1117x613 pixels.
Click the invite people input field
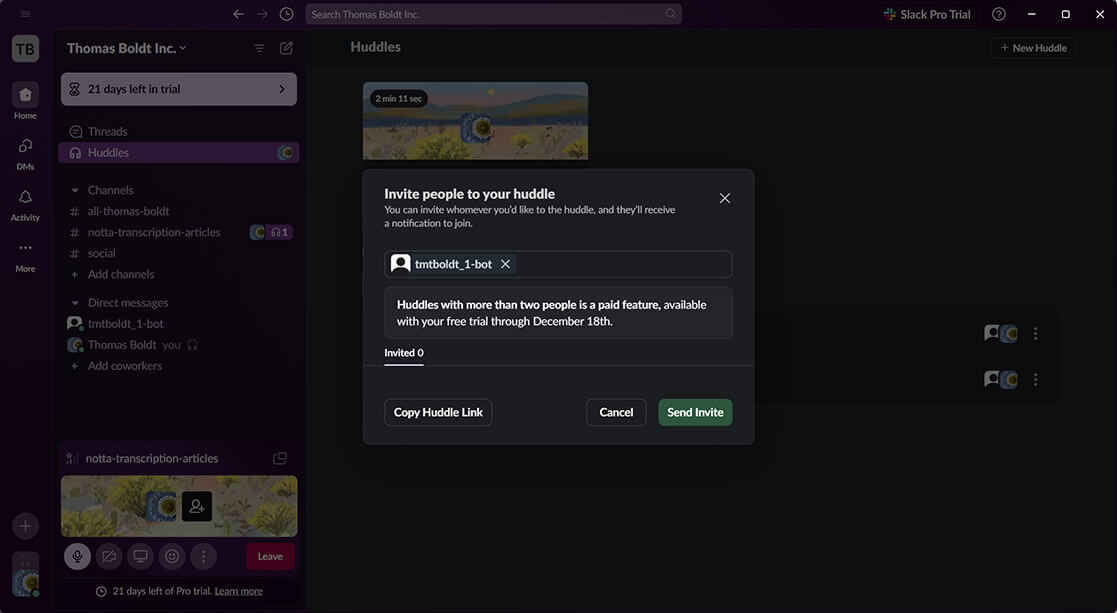(558, 264)
